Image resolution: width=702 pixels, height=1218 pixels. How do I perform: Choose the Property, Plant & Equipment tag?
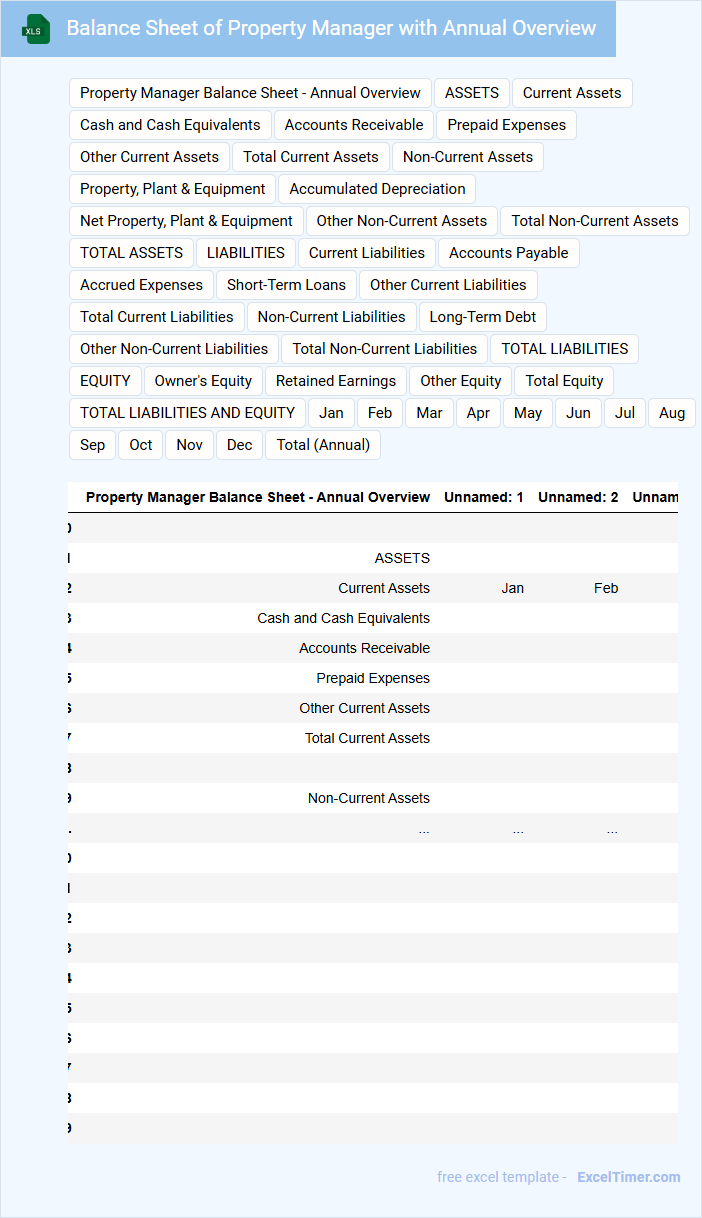click(x=173, y=189)
